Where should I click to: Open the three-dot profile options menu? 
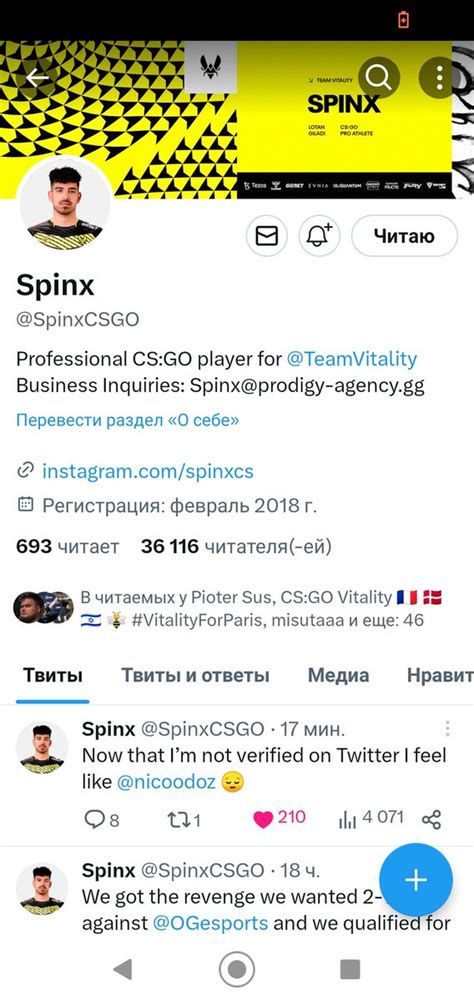click(439, 78)
